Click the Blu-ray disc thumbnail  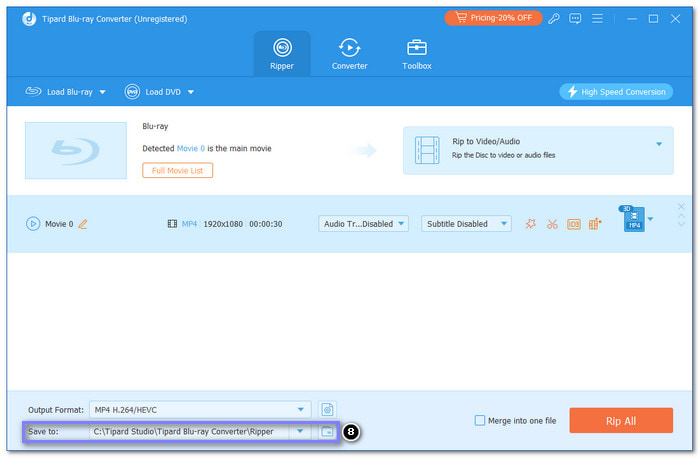(x=76, y=150)
